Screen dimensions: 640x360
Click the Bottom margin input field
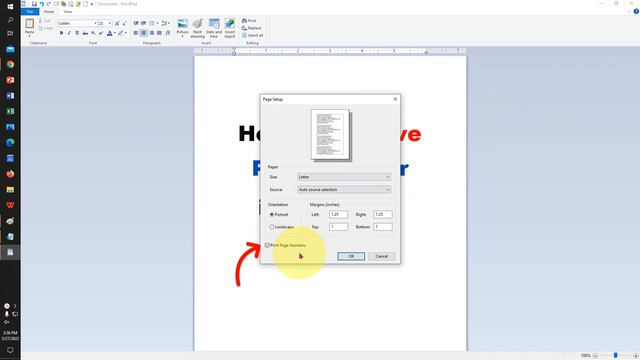point(383,227)
